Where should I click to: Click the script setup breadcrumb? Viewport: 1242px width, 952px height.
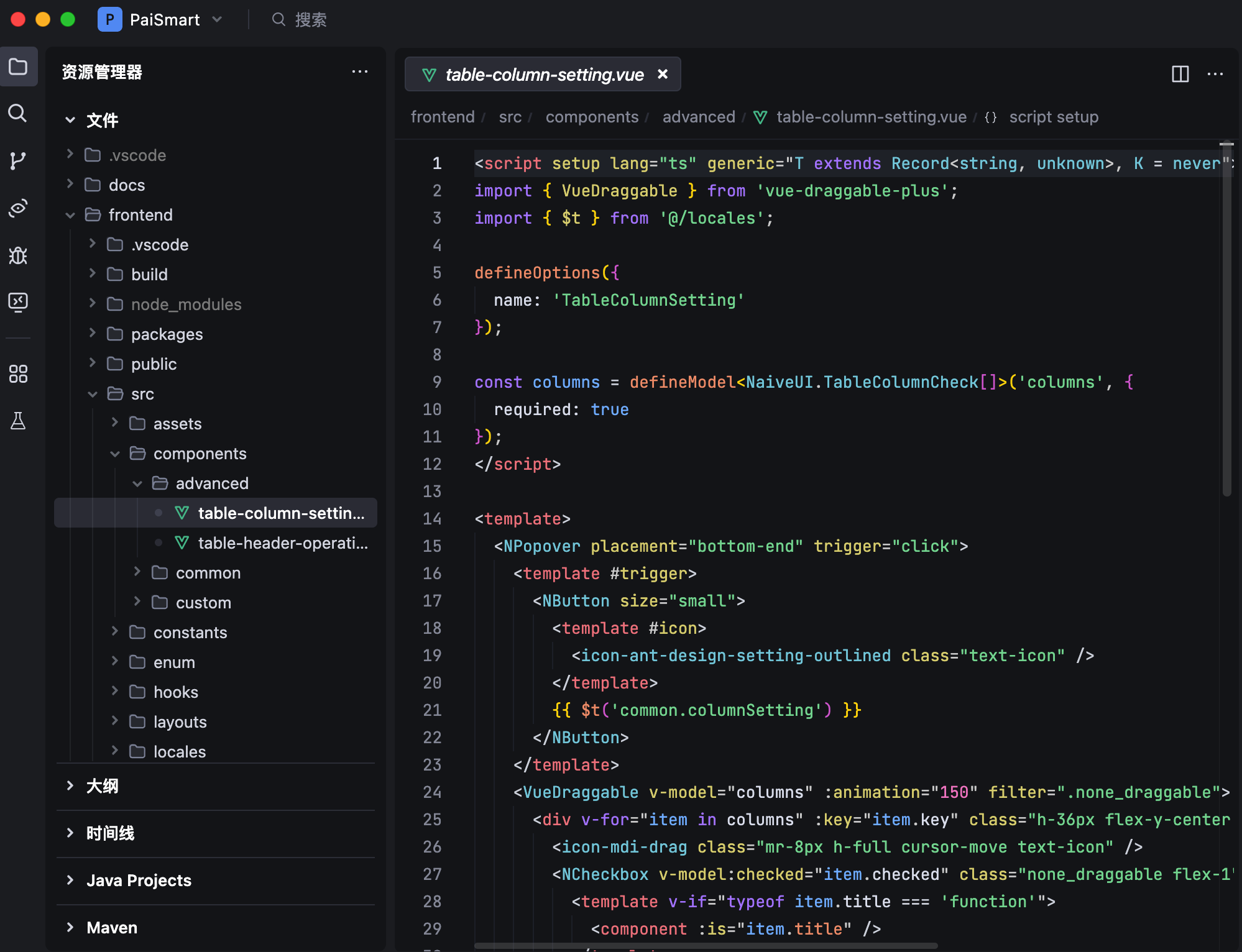1053,117
